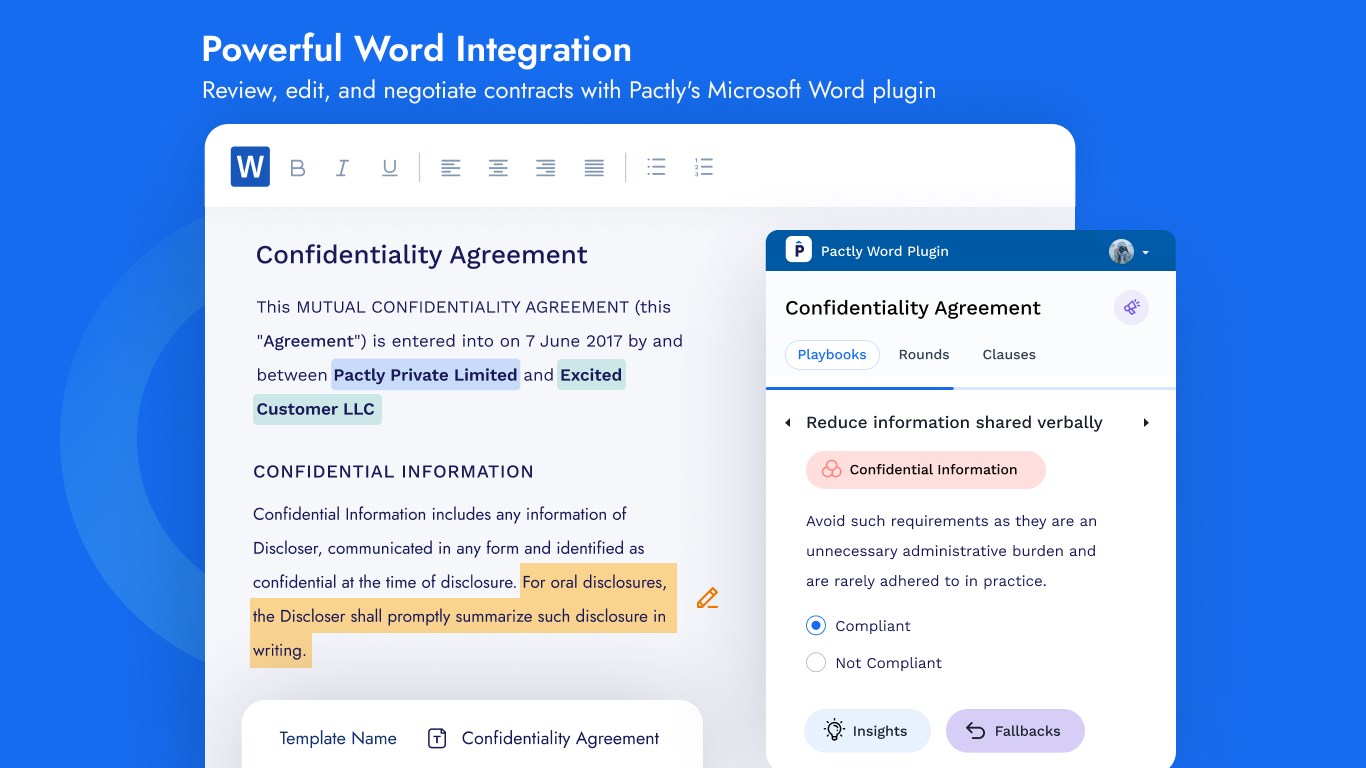Switch to the Clauses tab

(x=1009, y=355)
